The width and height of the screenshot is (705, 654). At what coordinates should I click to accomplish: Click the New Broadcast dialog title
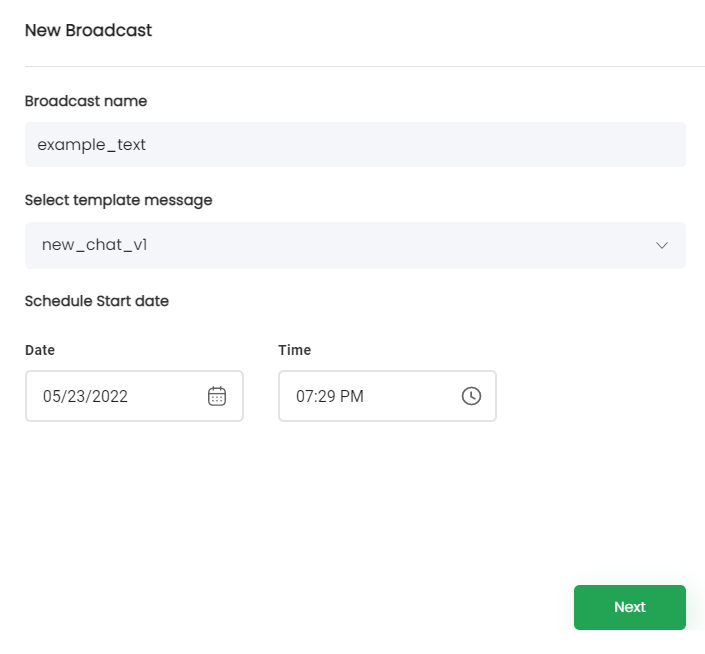point(88,30)
